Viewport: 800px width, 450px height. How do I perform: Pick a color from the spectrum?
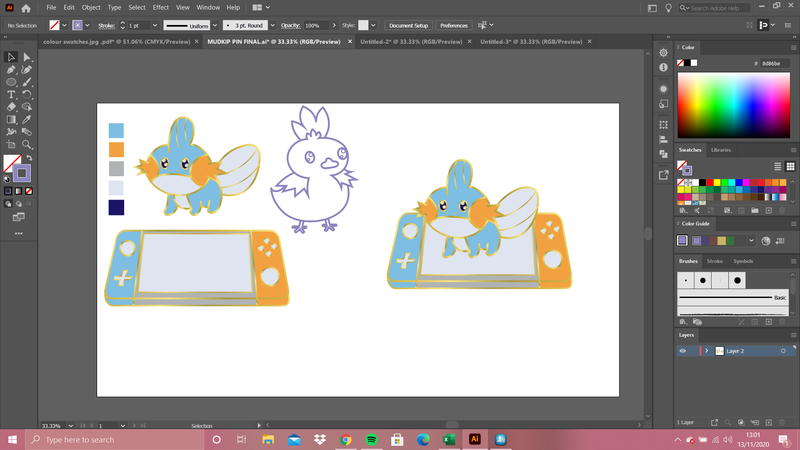[734, 105]
